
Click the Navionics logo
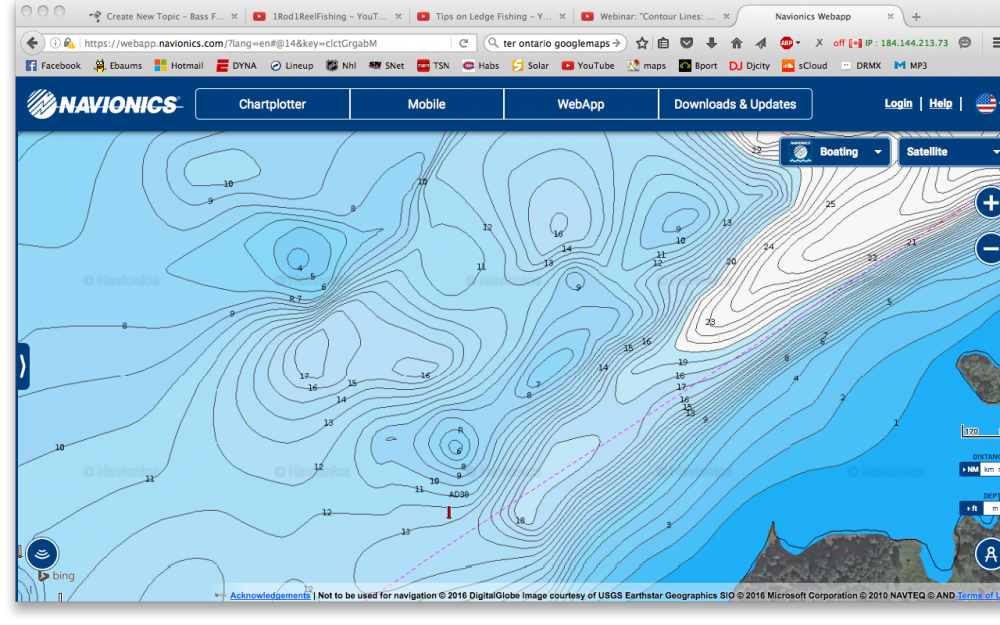104,104
